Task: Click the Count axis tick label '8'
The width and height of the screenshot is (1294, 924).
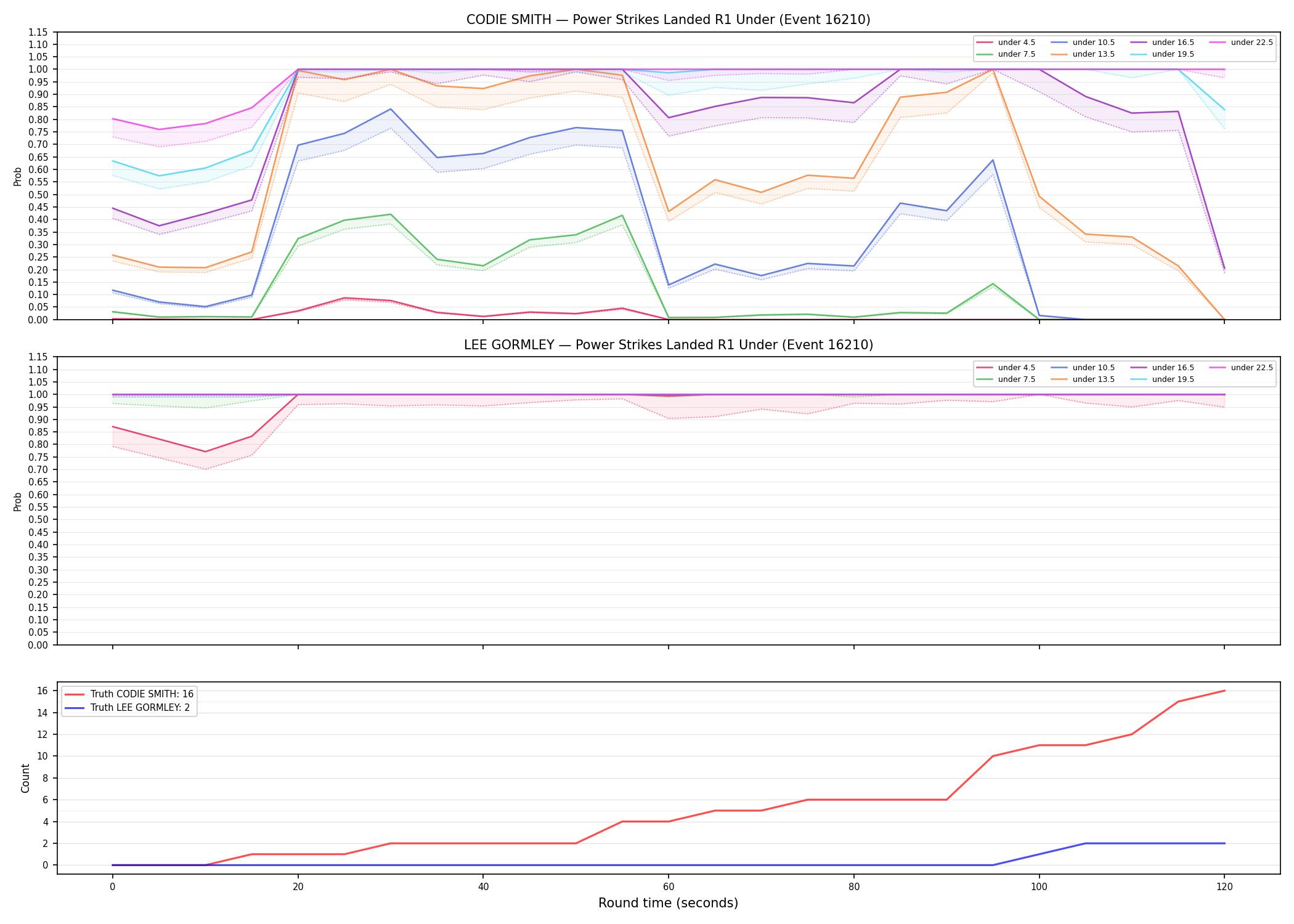Action: pyautogui.click(x=45, y=778)
